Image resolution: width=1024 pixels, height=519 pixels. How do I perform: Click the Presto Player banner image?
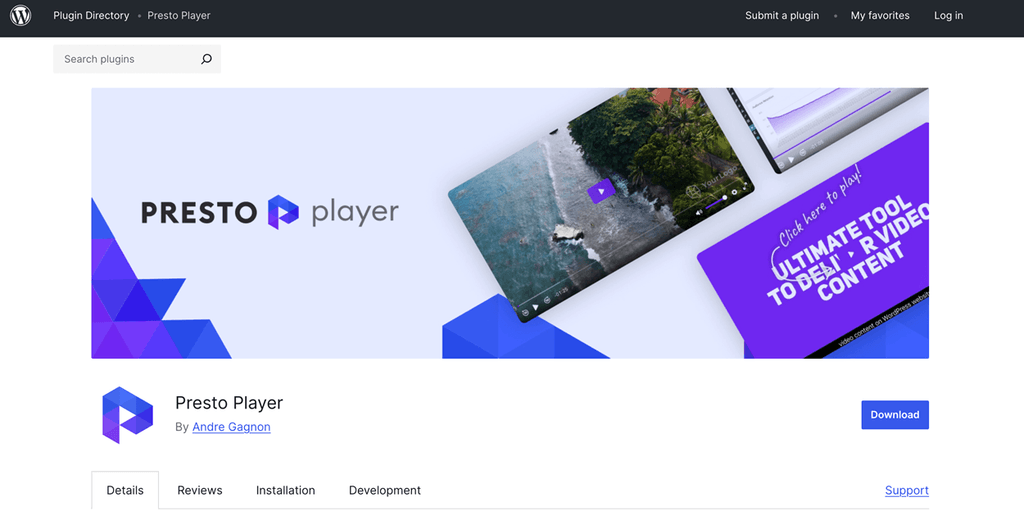click(510, 223)
